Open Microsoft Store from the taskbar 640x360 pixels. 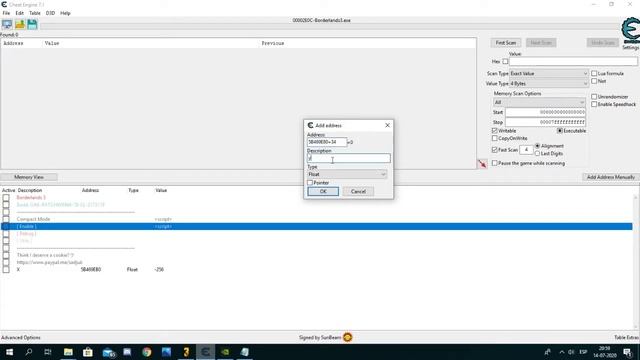[87, 352]
